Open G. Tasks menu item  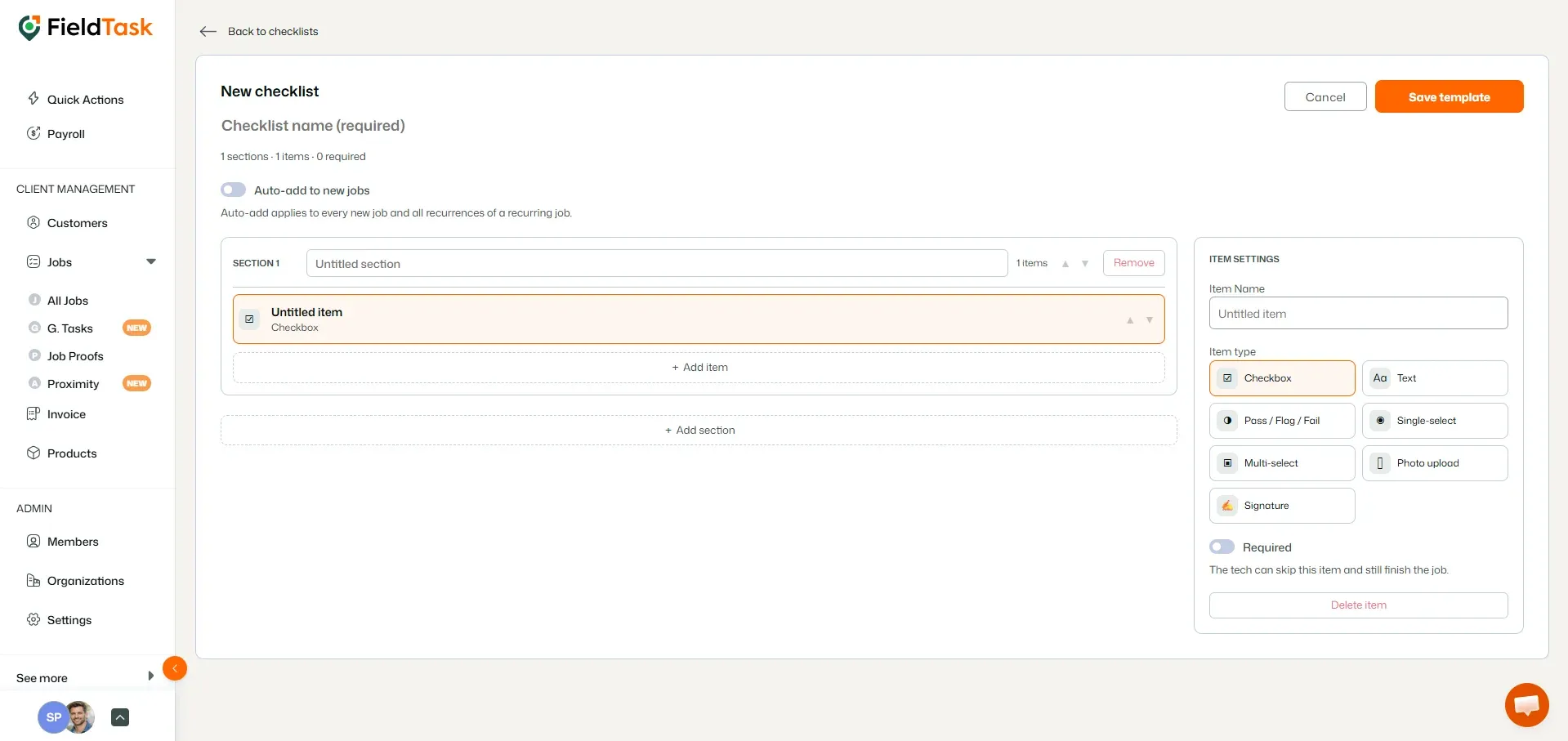pos(70,328)
